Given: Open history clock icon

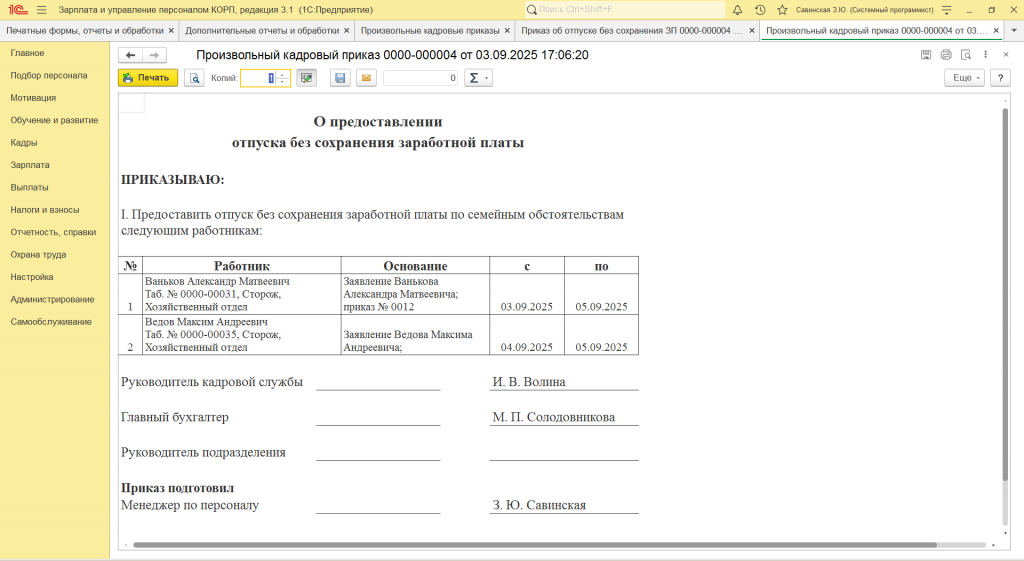Looking at the screenshot, I should [760, 10].
